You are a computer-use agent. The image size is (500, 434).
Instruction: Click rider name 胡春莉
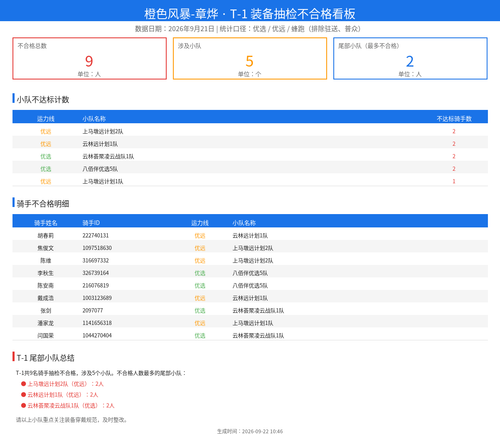coord(46,236)
